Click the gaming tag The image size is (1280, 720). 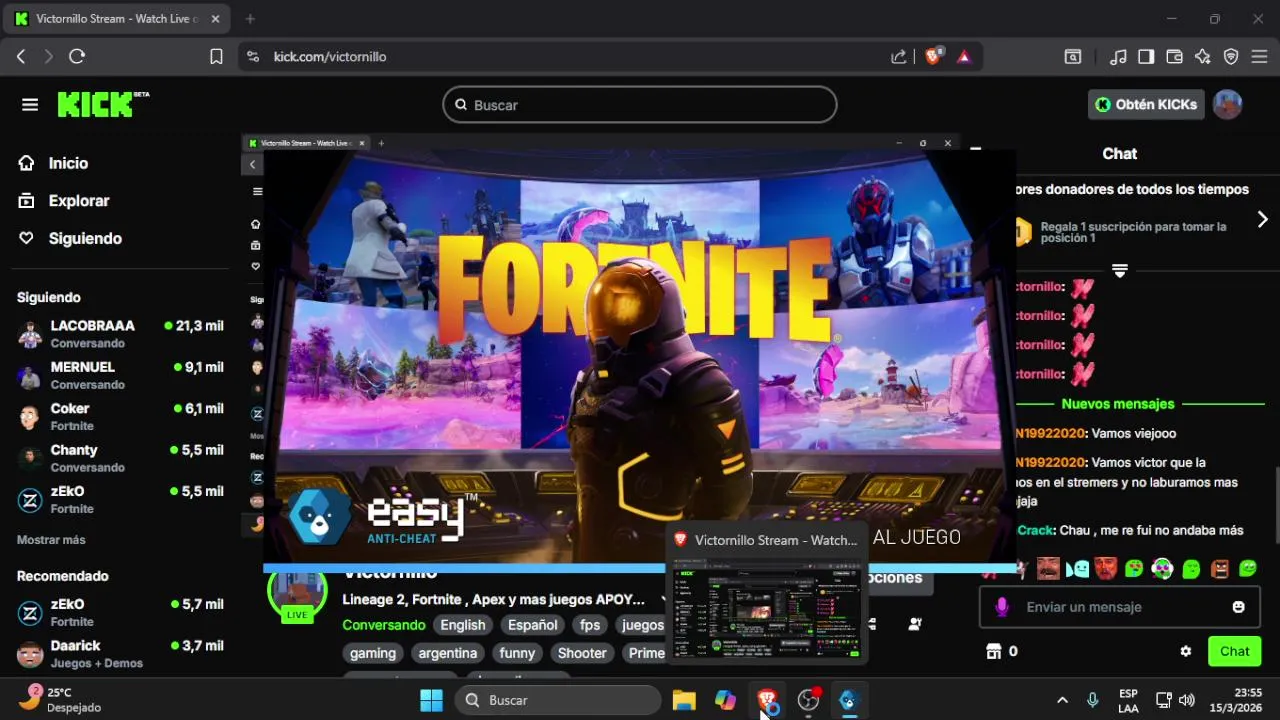tap(373, 653)
